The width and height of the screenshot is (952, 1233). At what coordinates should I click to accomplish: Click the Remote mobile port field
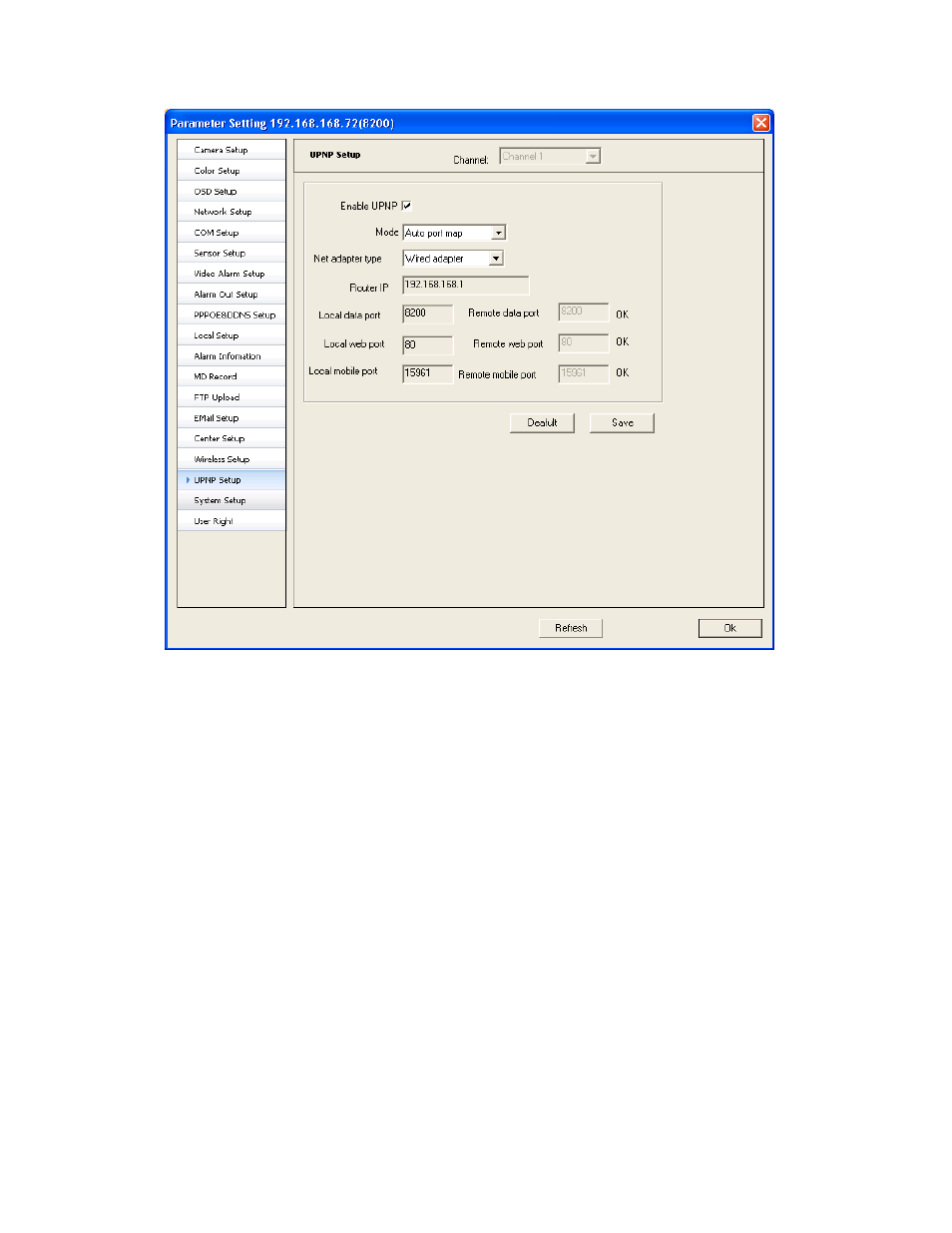point(583,373)
